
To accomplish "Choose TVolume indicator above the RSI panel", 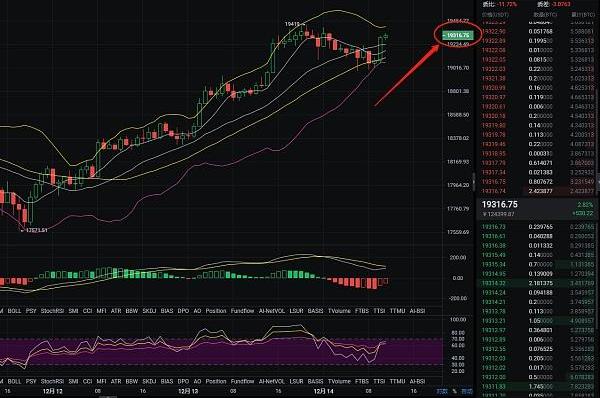I will 339,311.
